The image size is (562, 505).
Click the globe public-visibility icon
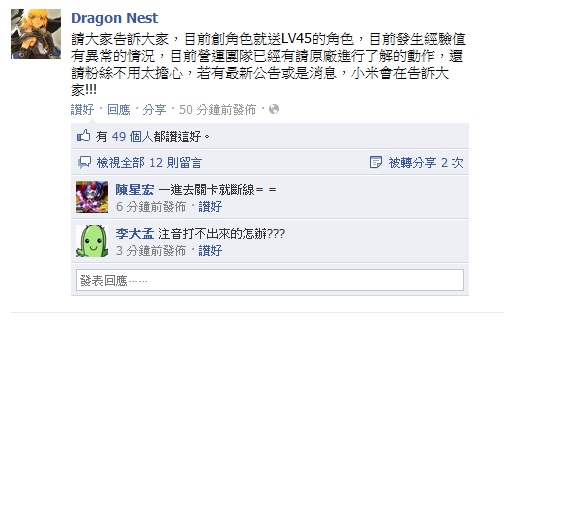click(274, 109)
